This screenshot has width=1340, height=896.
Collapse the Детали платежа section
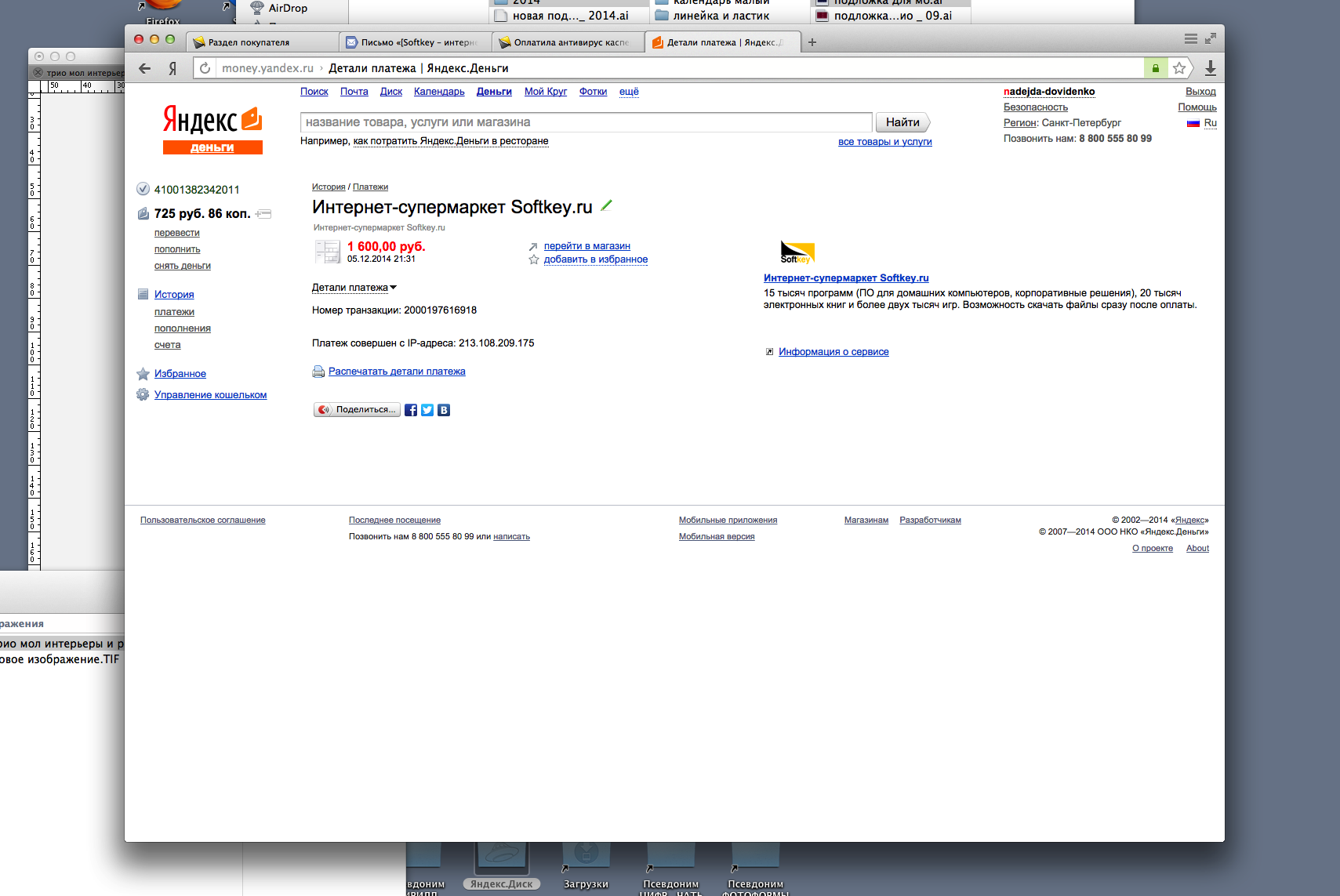click(354, 288)
